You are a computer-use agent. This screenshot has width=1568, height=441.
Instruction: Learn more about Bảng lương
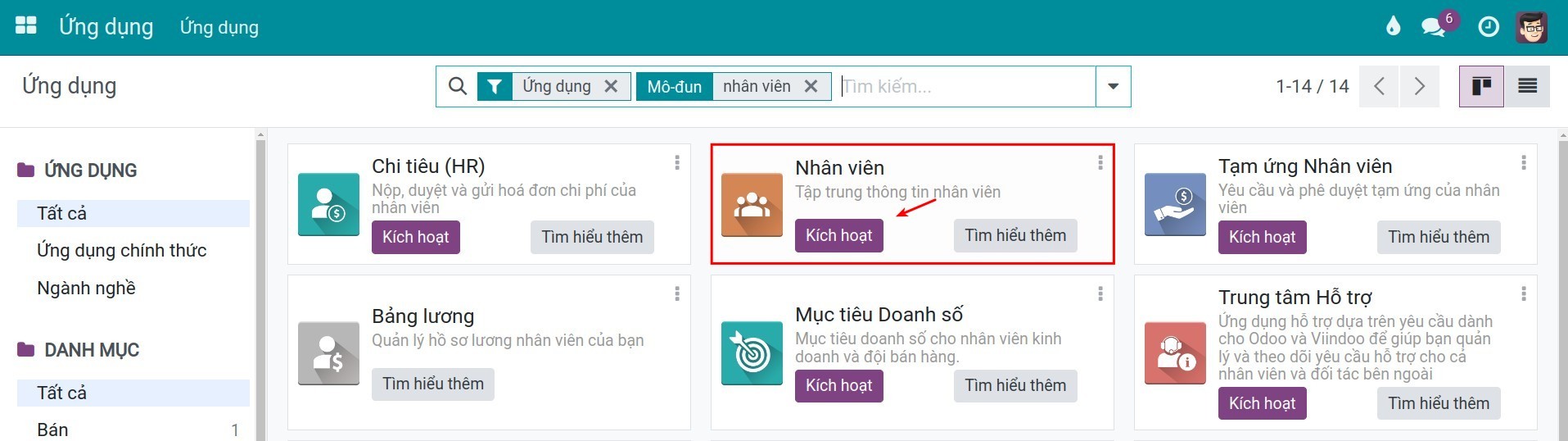pyautogui.click(x=433, y=384)
